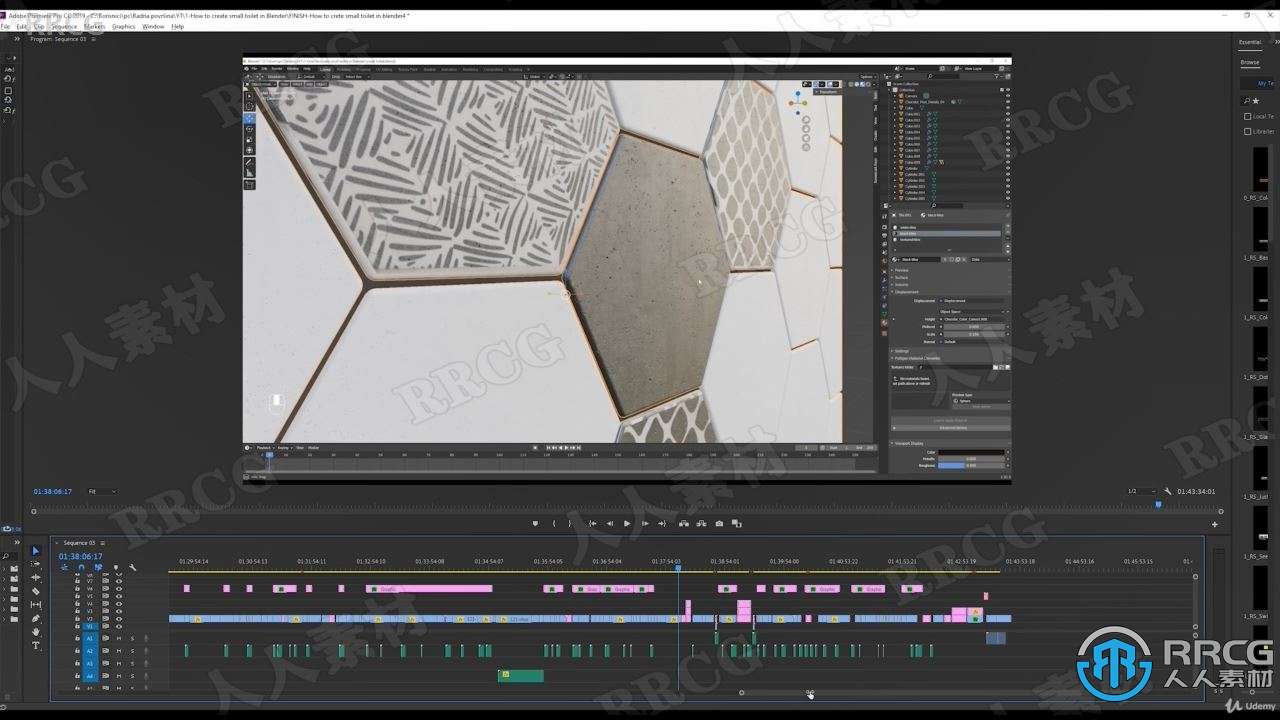Expand first bin in Project panel
Viewport: 1280px width, 720px height.
click(4, 569)
